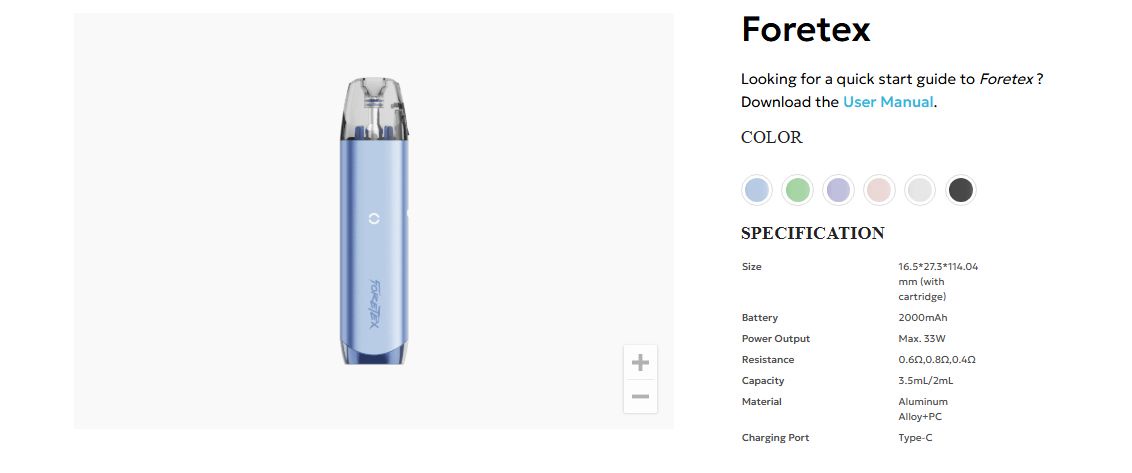Click the Foretex product title
This screenshot has width=1132, height=473.
click(805, 30)
